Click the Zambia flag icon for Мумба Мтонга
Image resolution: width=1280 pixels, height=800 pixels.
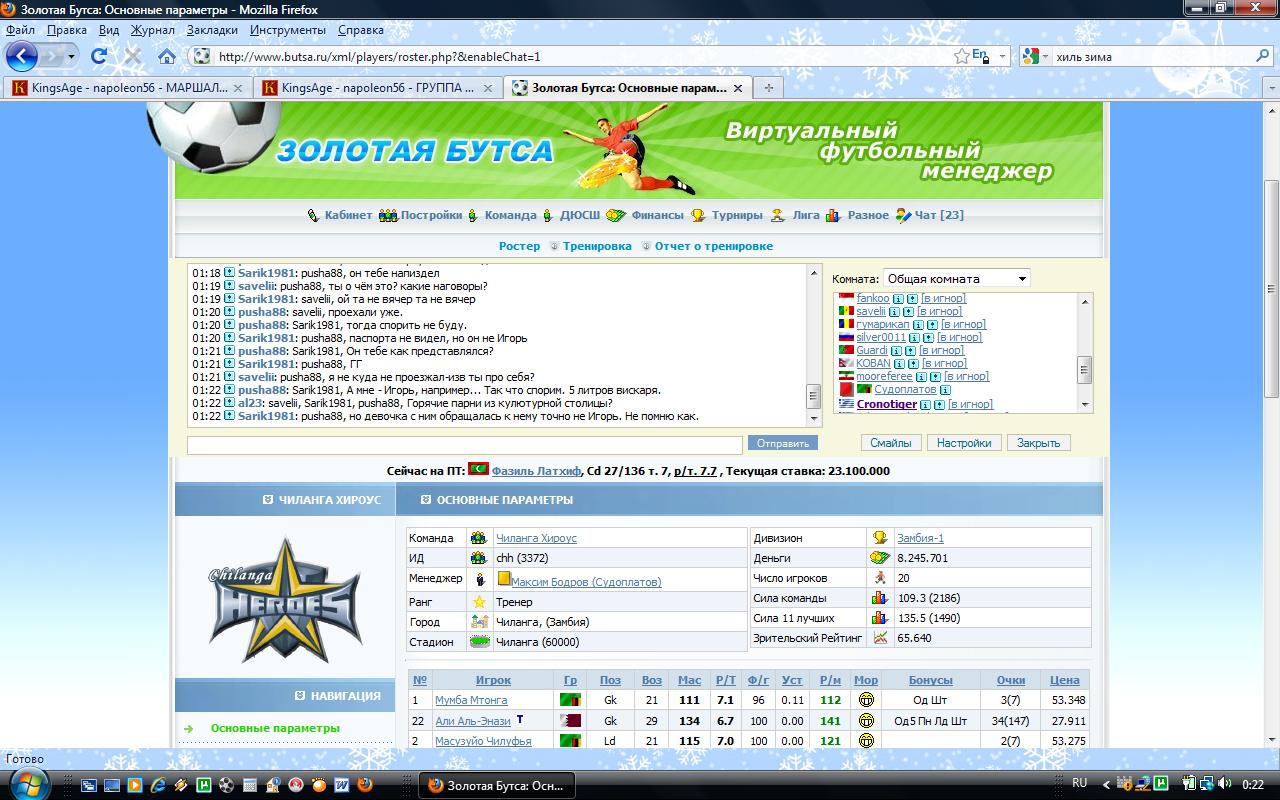(x=570, y=700)
